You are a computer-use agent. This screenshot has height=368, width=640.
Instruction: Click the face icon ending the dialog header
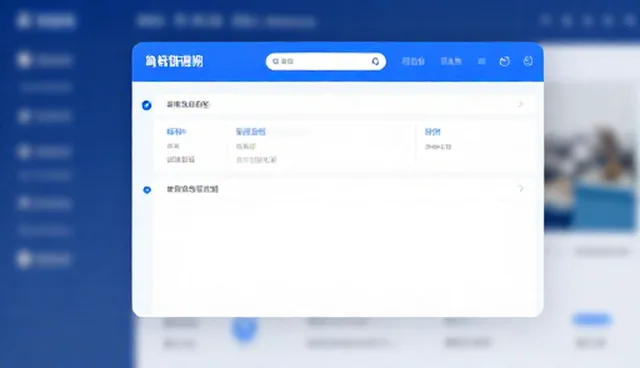tap(528, 61)
